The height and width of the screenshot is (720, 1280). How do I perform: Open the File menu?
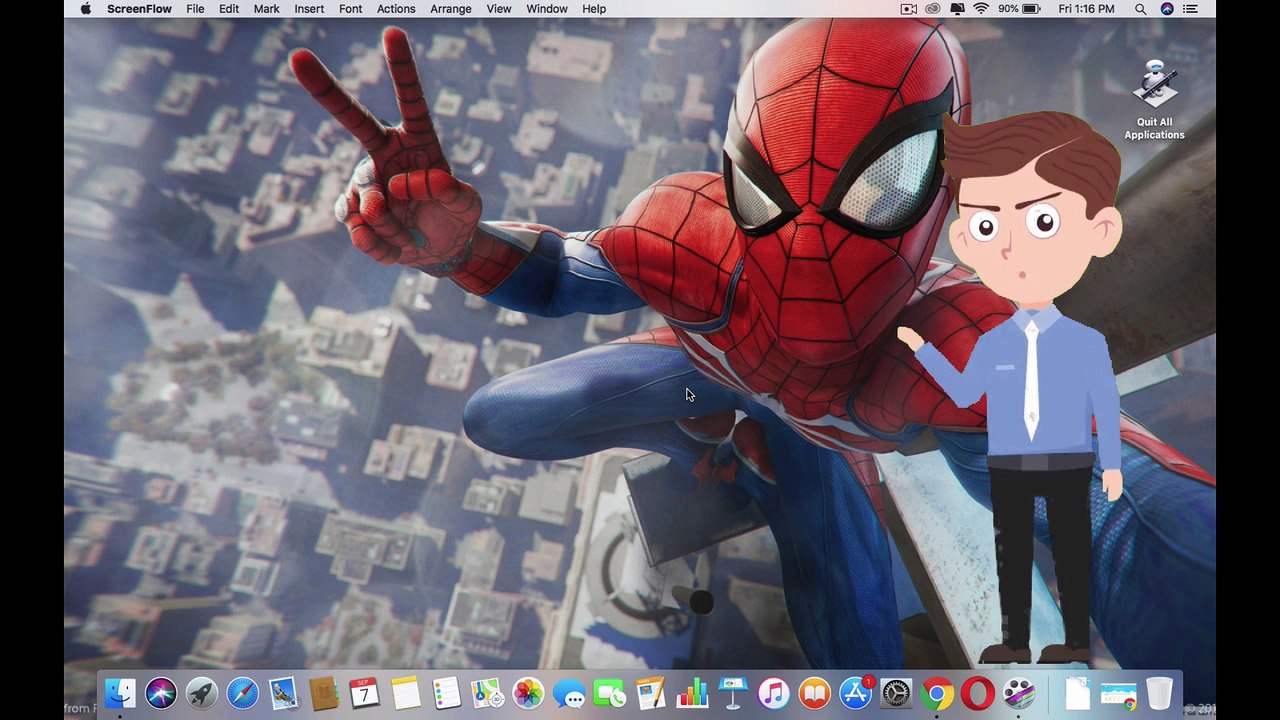pyautogui.click(x=195, y=9)
